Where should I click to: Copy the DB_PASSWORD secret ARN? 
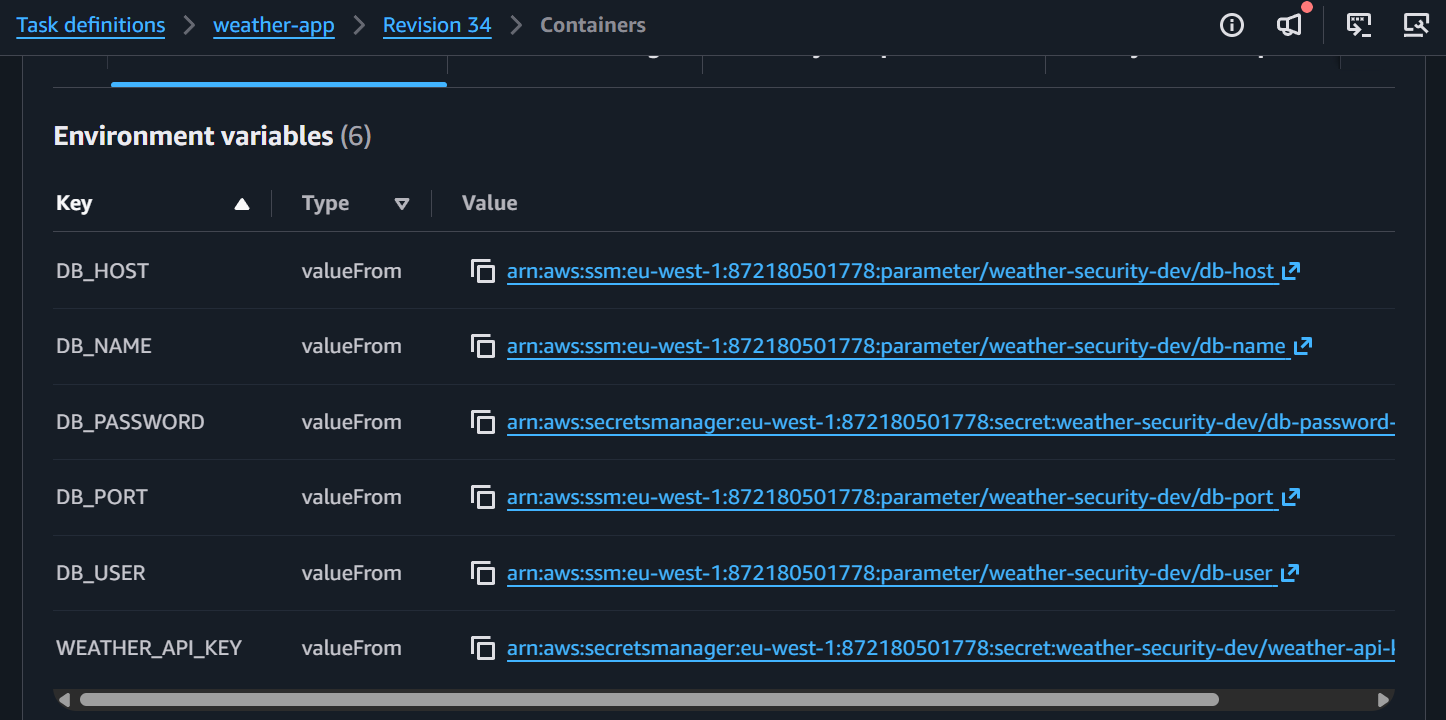(x=483, y=422)
